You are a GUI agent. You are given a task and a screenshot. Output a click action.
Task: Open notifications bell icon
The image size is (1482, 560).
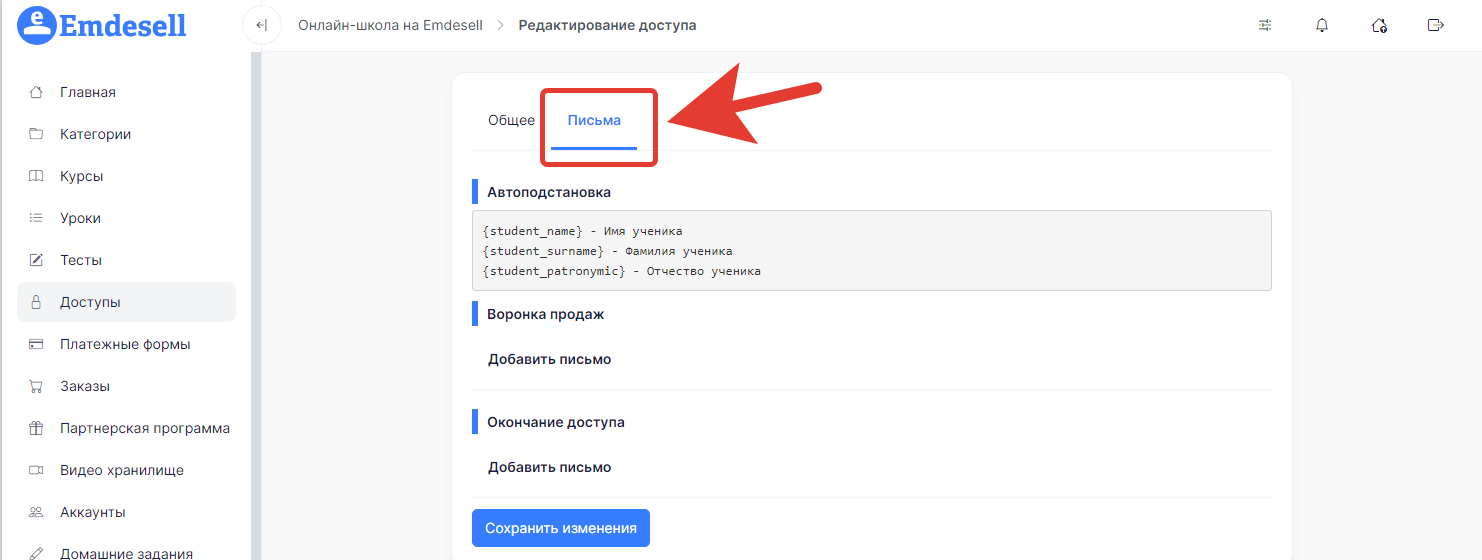(x=1322, y=25)
